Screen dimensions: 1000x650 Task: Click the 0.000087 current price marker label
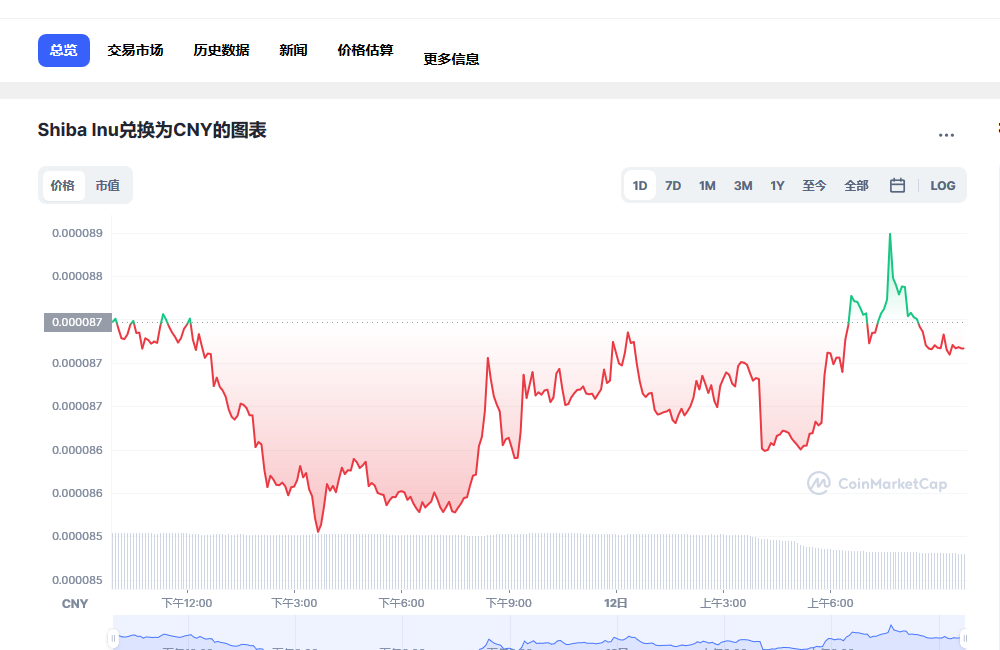click(x=78, y=322)
